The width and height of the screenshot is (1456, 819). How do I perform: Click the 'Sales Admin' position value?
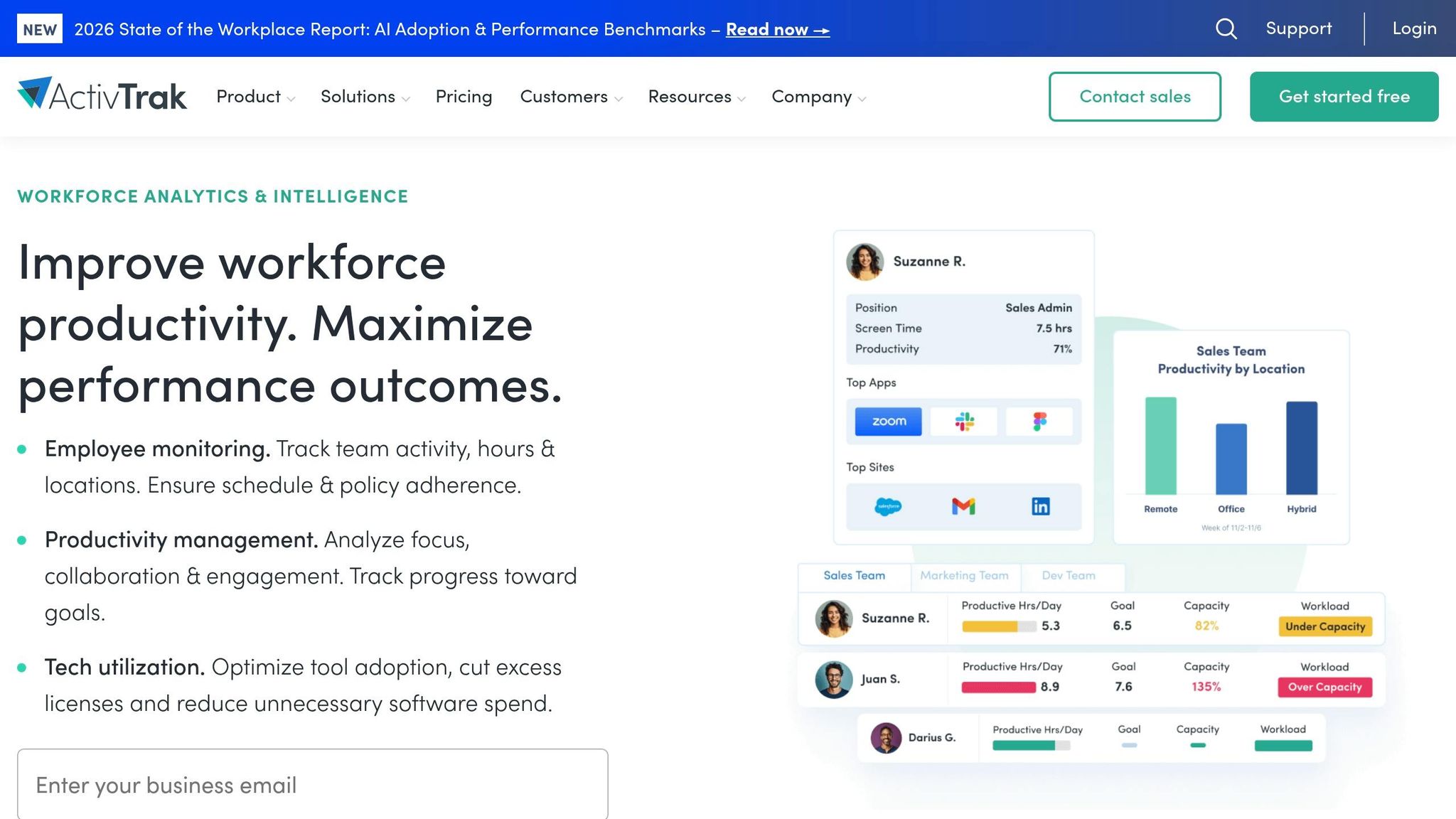pos(1038,308)
